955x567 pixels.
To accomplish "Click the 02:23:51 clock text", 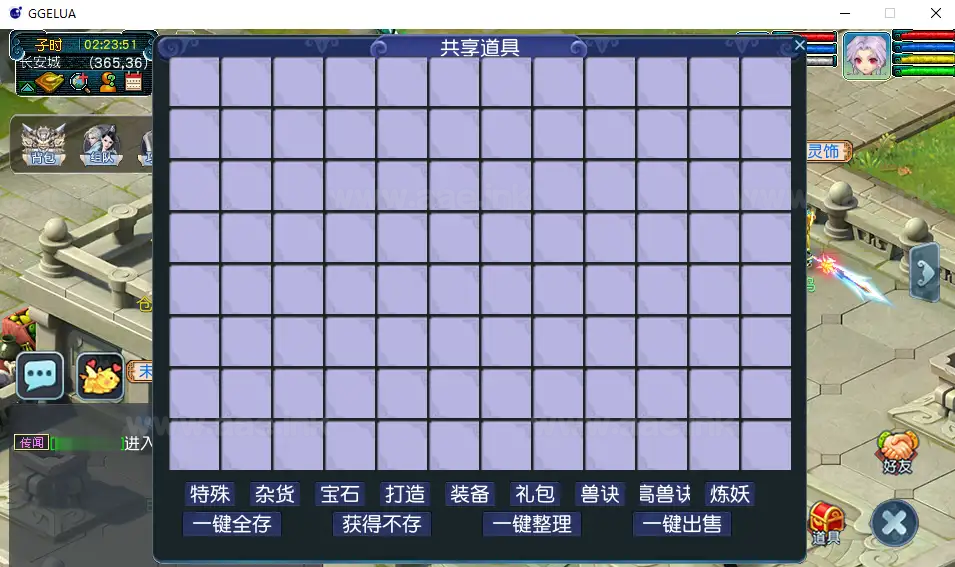I will (x=110, y=44).
